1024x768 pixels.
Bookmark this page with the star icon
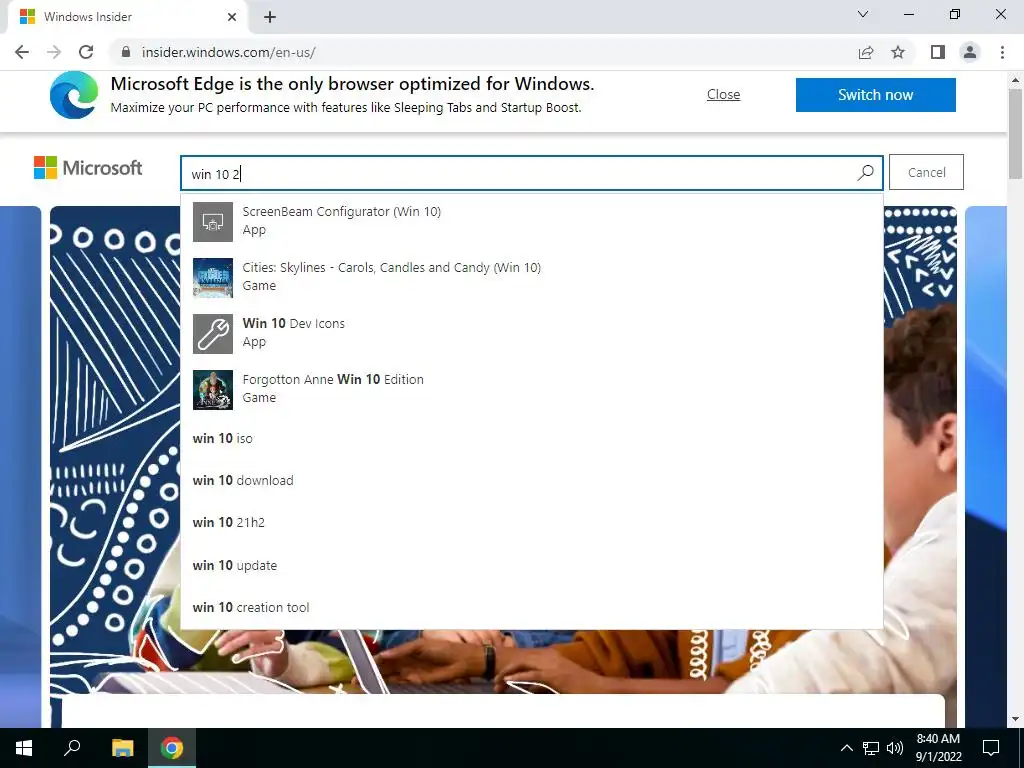(x=898, y=52)
